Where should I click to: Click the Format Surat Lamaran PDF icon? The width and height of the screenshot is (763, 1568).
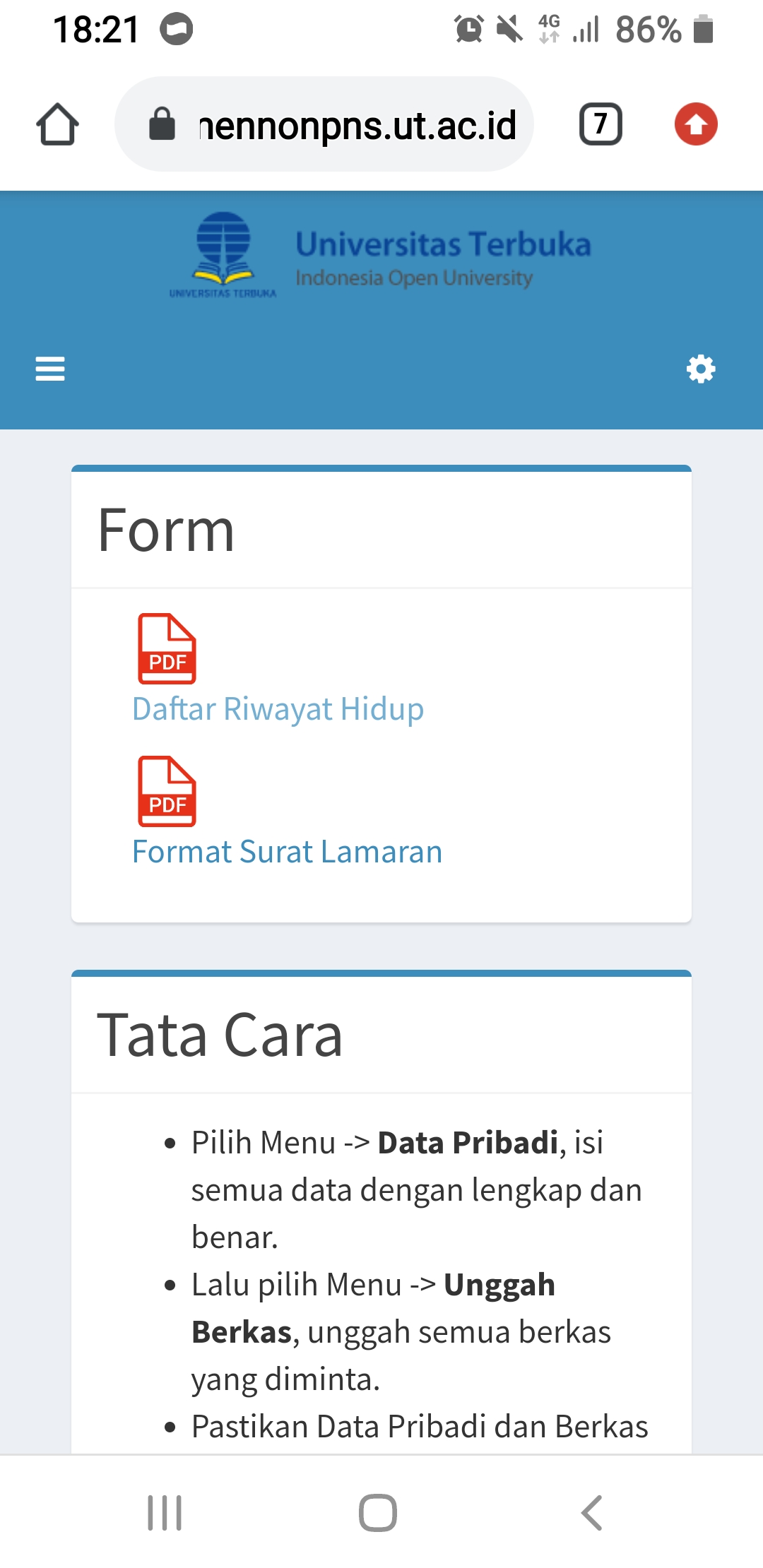167,791
